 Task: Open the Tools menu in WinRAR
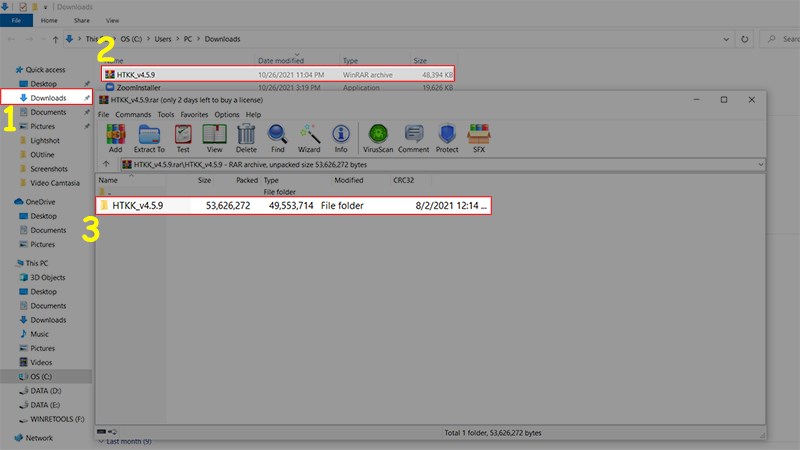(166, 114)
